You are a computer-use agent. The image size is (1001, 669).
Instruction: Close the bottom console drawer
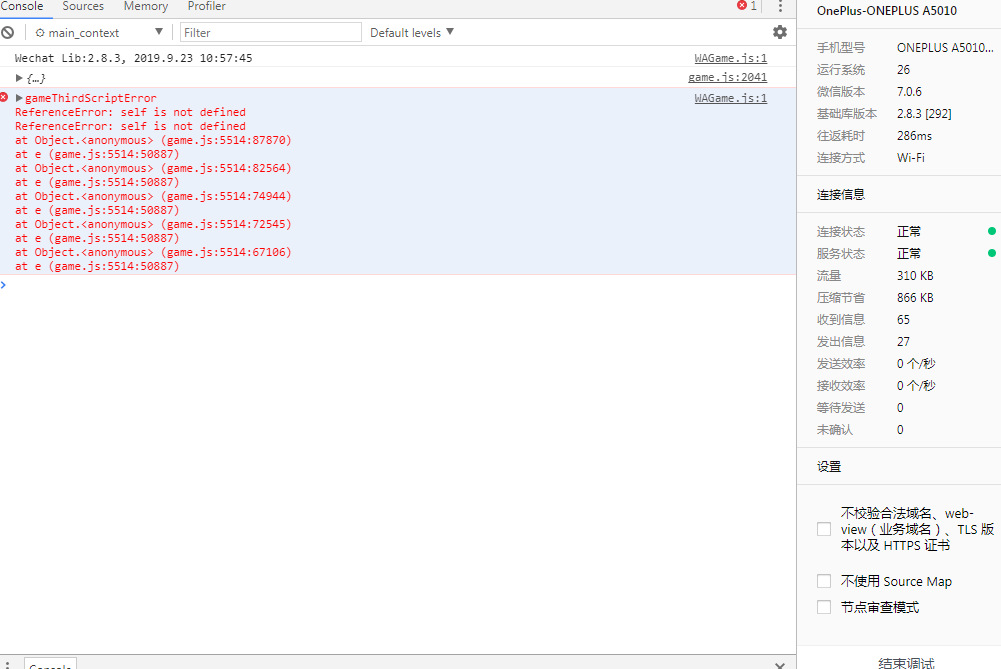pyautogui.click(x=779, y=664)
